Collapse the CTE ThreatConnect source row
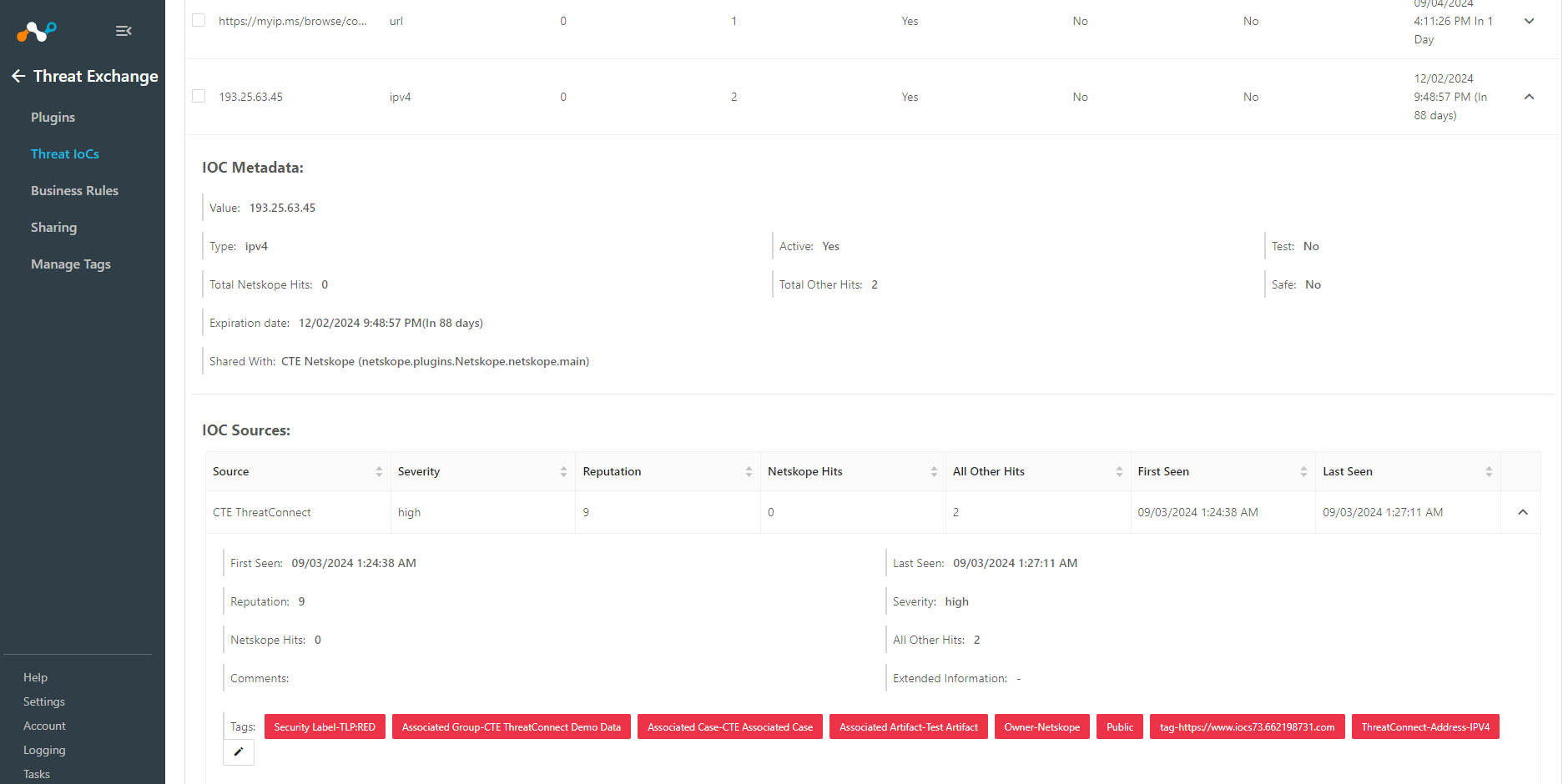 click(x=1522, y=512)
